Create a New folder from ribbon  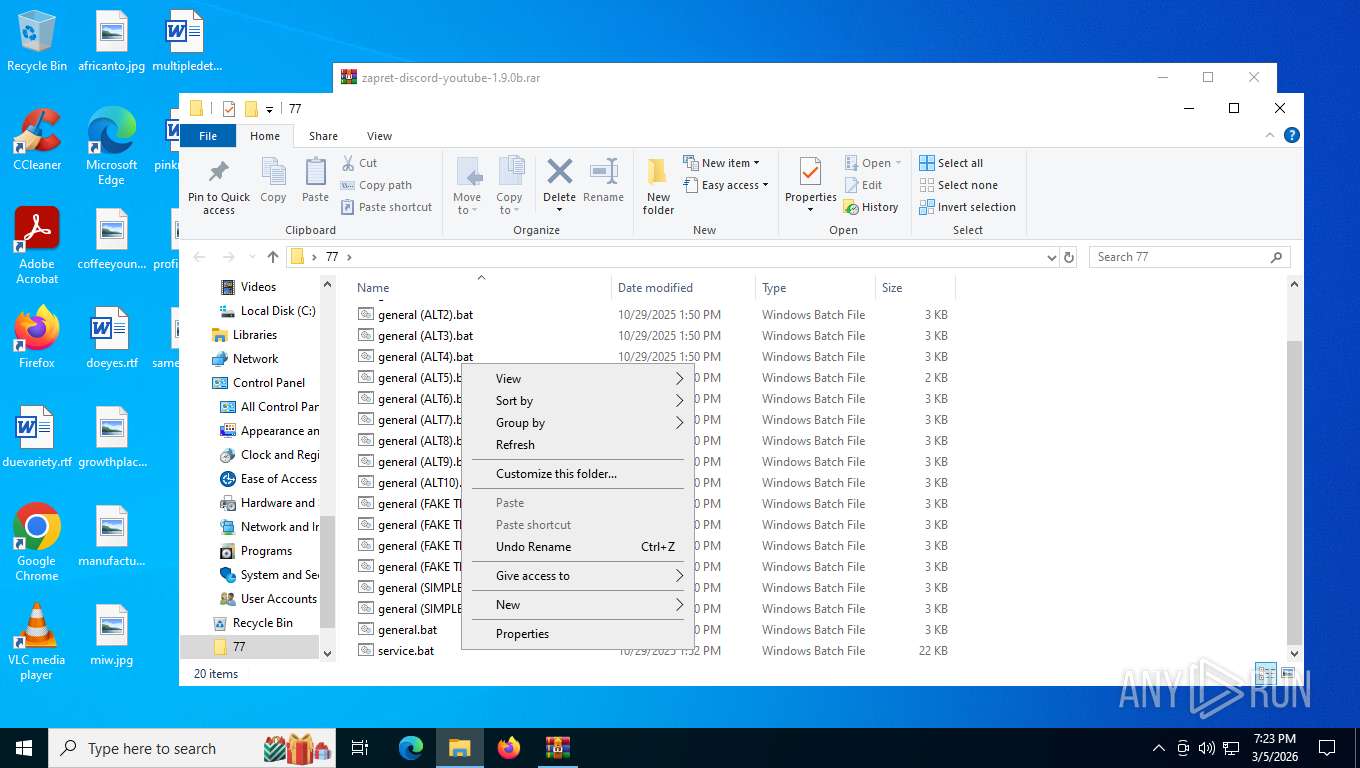pyautogui.click(x=658, y=186)
